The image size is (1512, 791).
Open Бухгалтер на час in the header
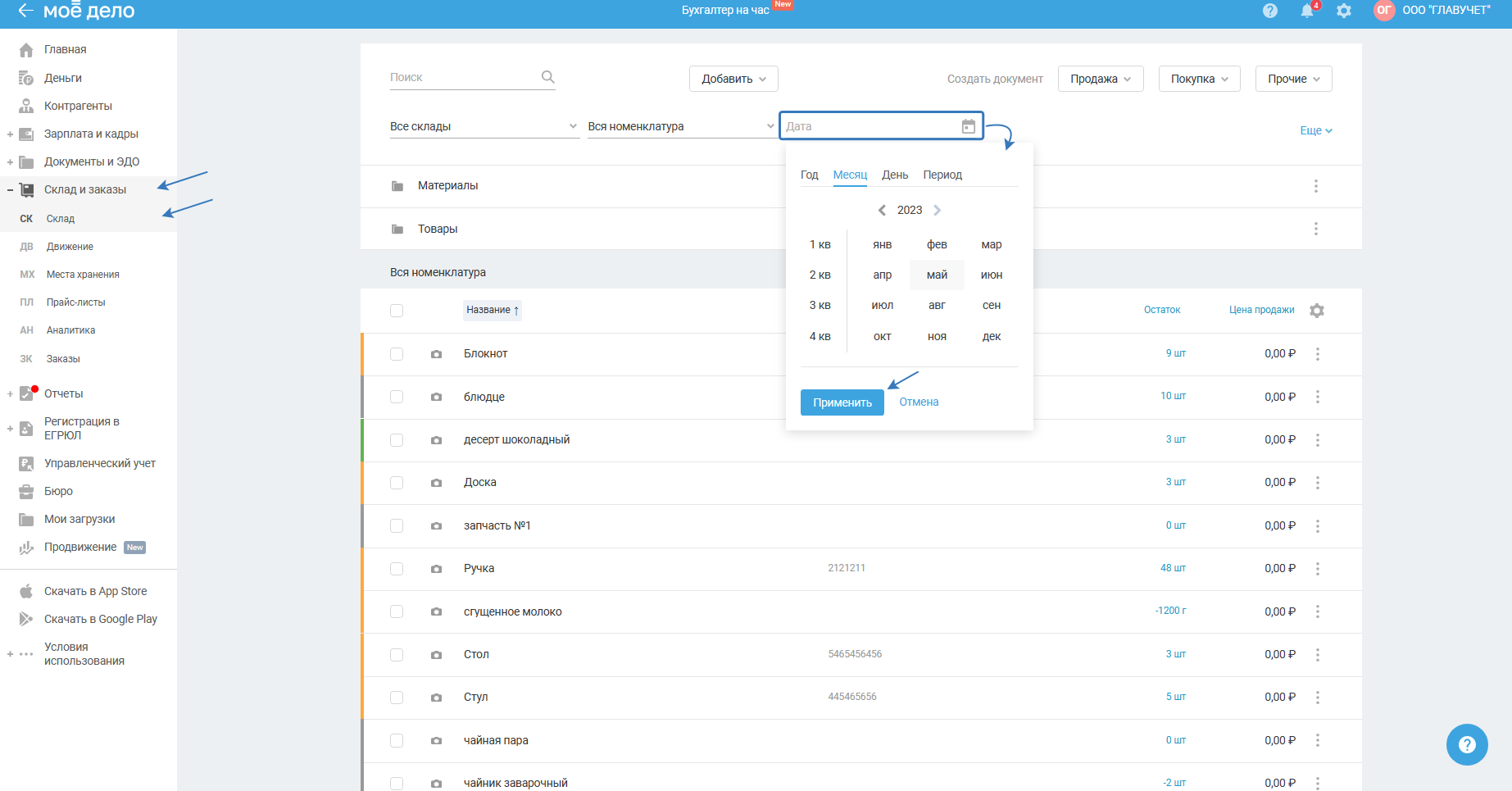(x=725, y=10)
